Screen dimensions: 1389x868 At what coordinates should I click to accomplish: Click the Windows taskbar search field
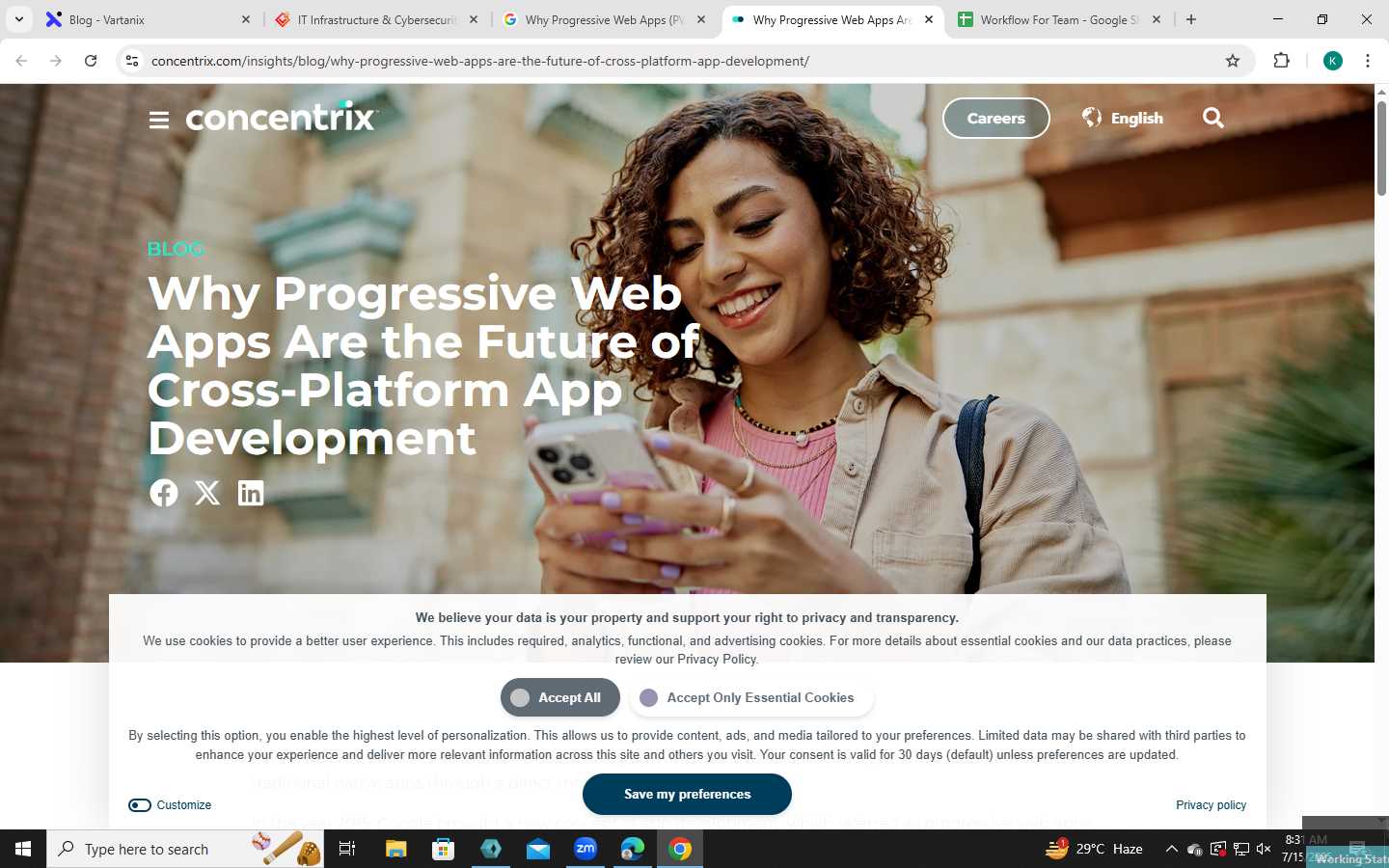coord(185,849)
